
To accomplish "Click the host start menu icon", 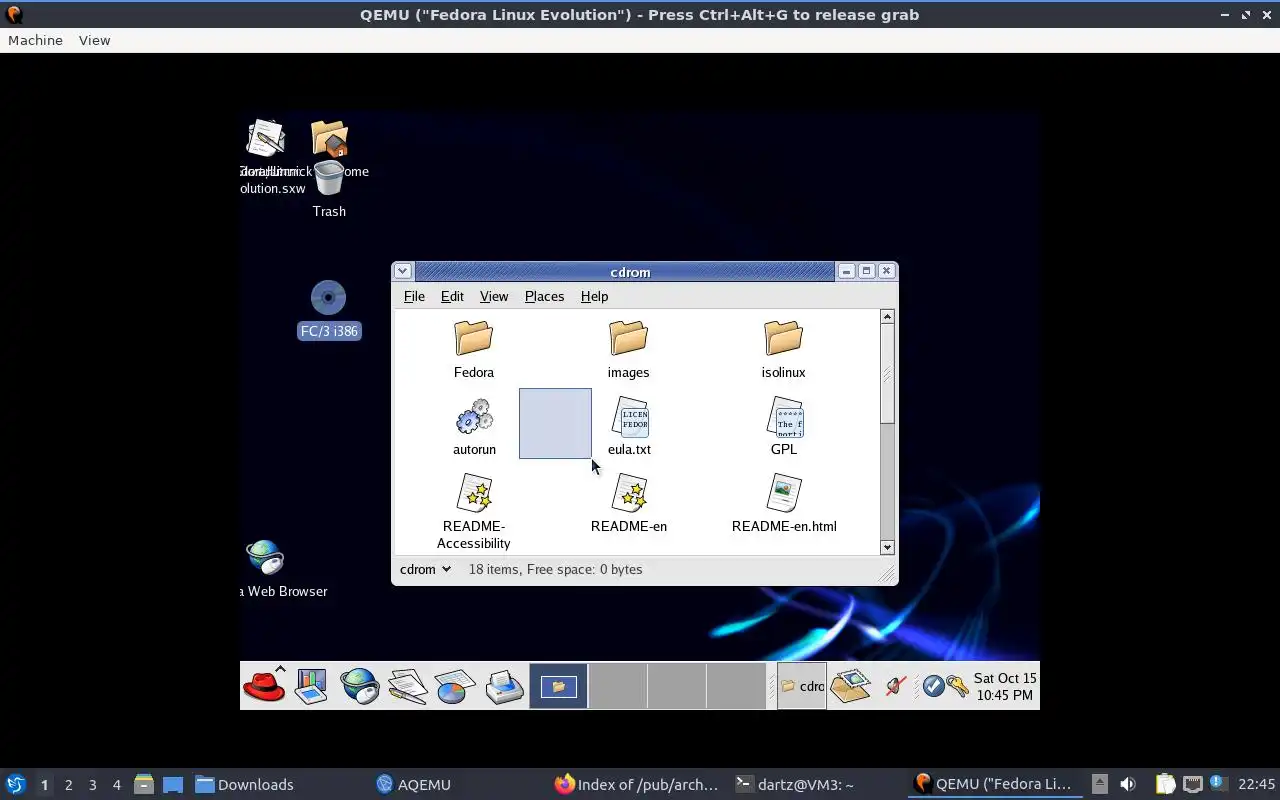I will click(x=15, y=784).
